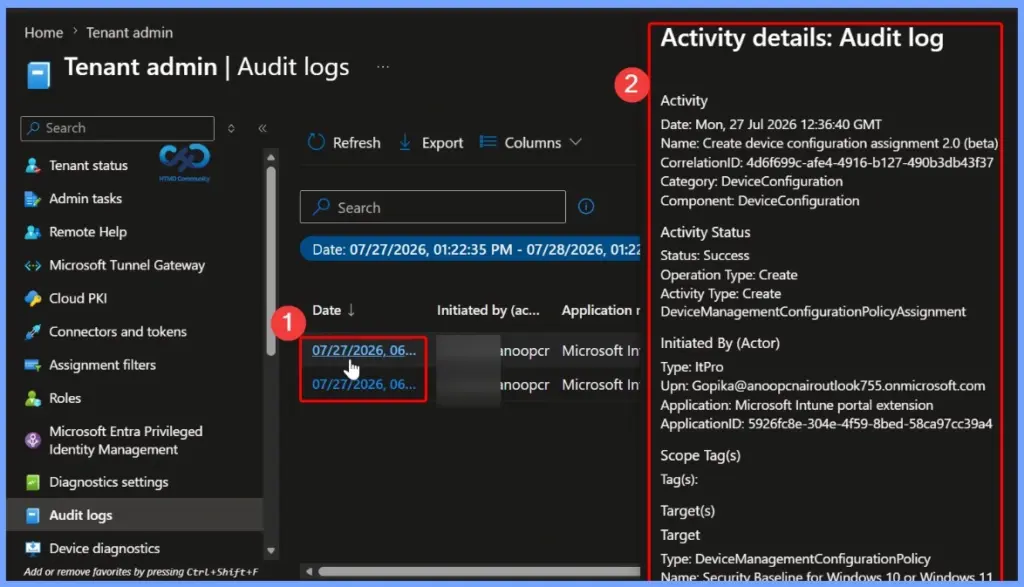The height and width of the screenshot is (587, 1024).
Task: Open the second 07/27/2026 audit log entry
Action: [x=364, y=385]
